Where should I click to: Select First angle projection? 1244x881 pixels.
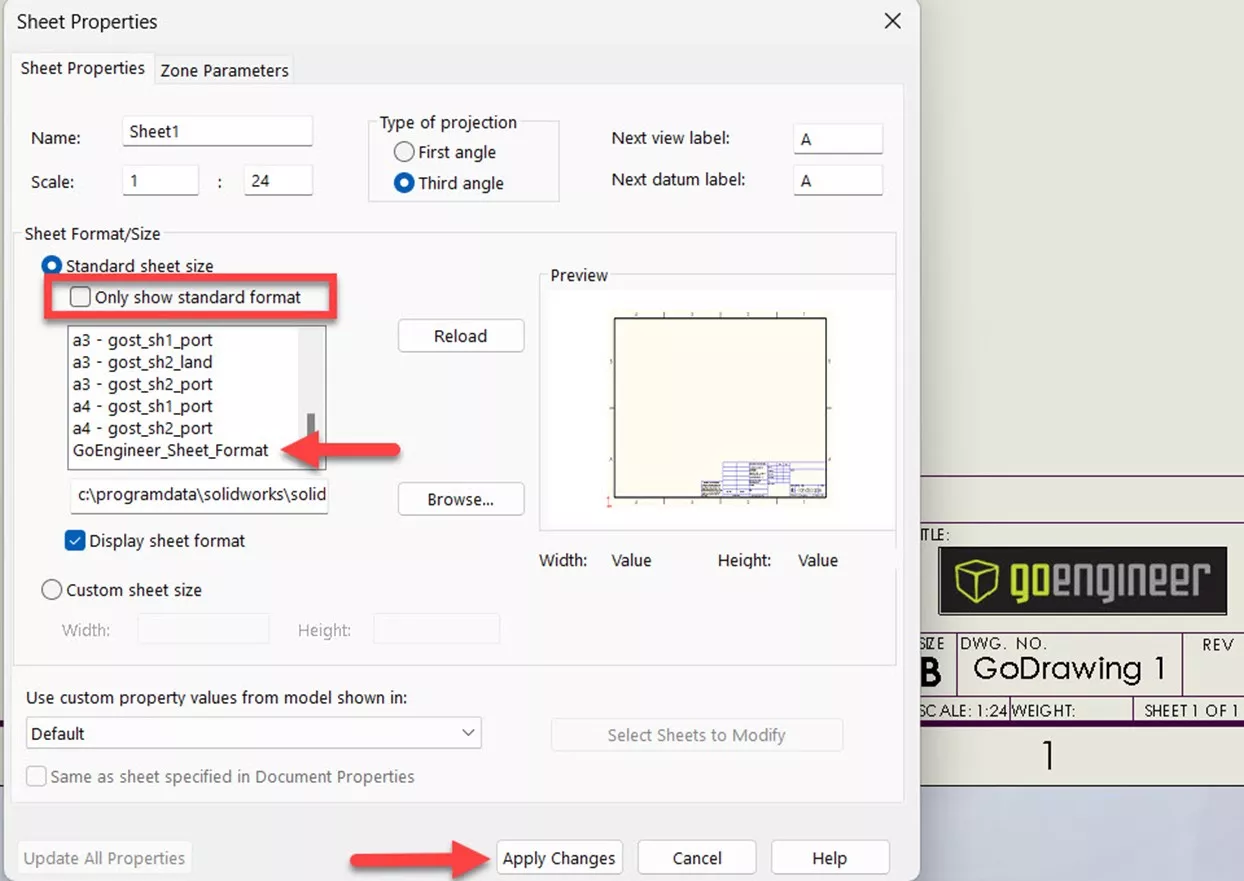[x=404, y=152]
